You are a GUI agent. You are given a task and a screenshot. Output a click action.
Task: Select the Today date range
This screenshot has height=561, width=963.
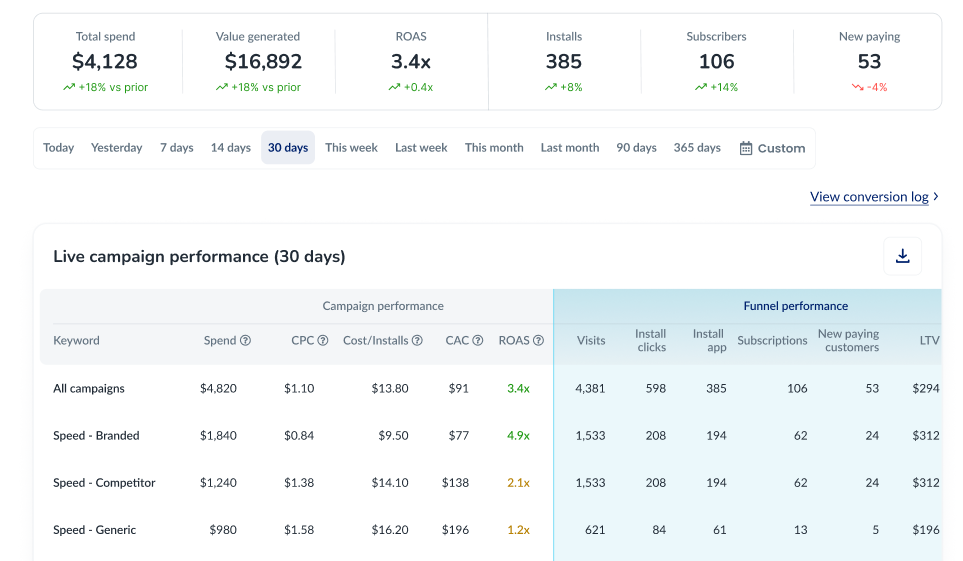(x=58, y=147)
